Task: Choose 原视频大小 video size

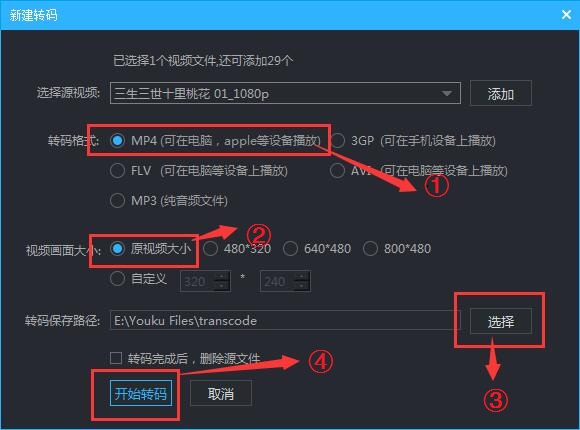Action: (117, 249)
